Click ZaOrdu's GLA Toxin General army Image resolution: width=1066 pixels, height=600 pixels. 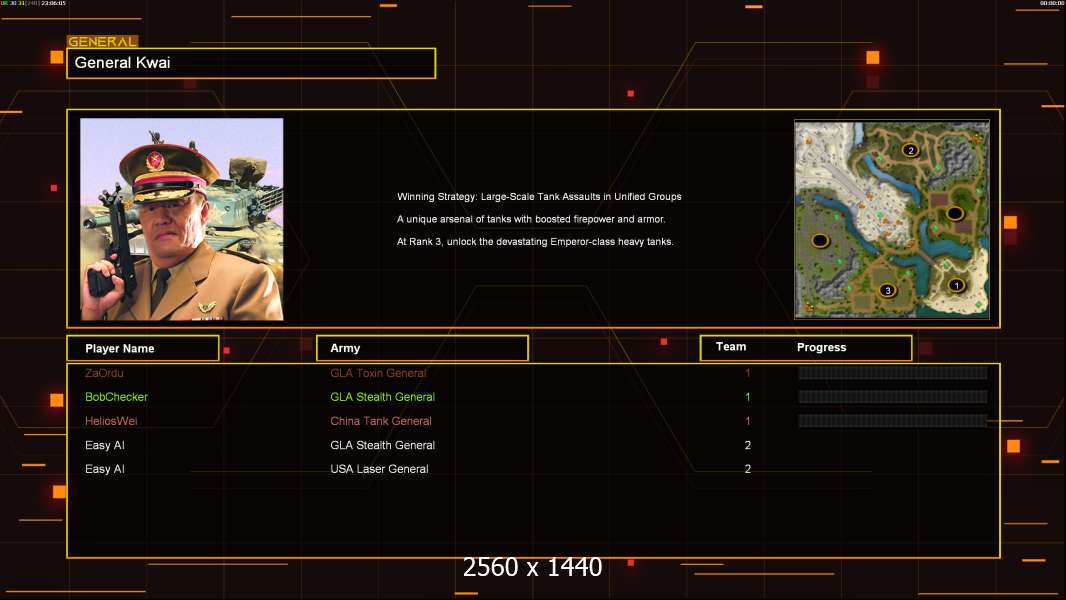[x=378, y=373]
